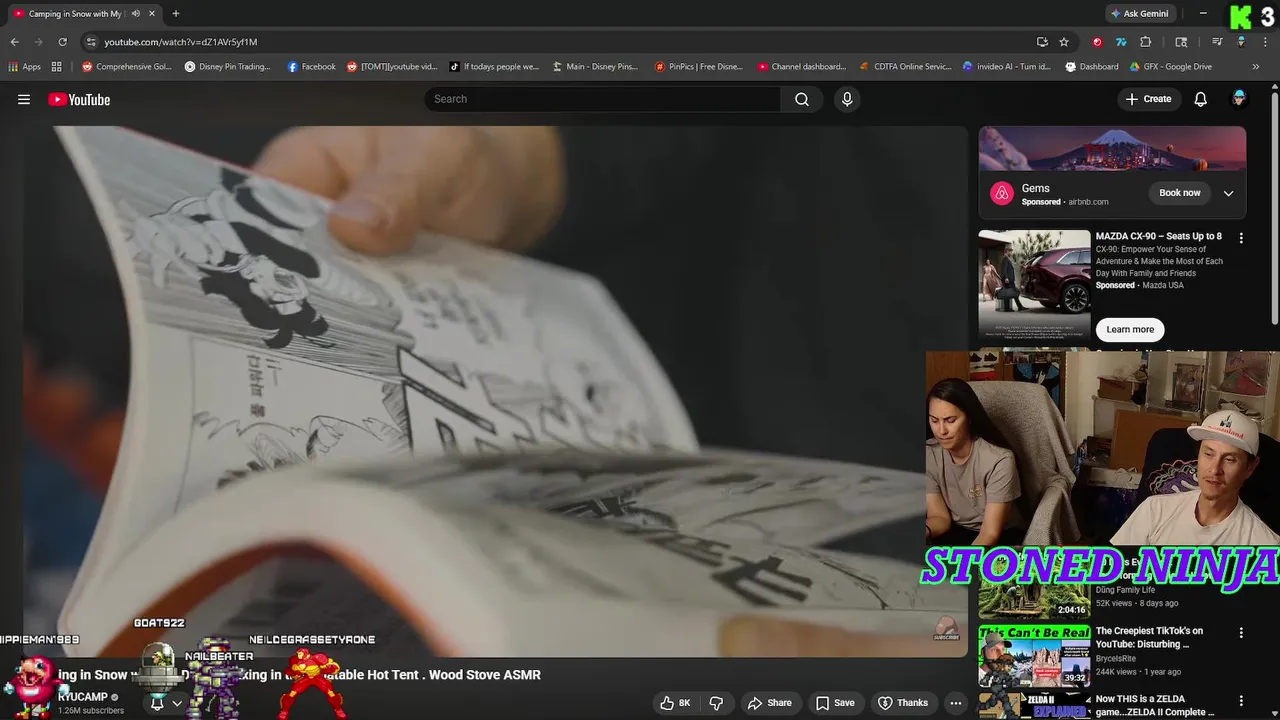Go forward in Chrome history
Image resolution: width=1280 pixels, height=720 pixels.
point(38,42)
